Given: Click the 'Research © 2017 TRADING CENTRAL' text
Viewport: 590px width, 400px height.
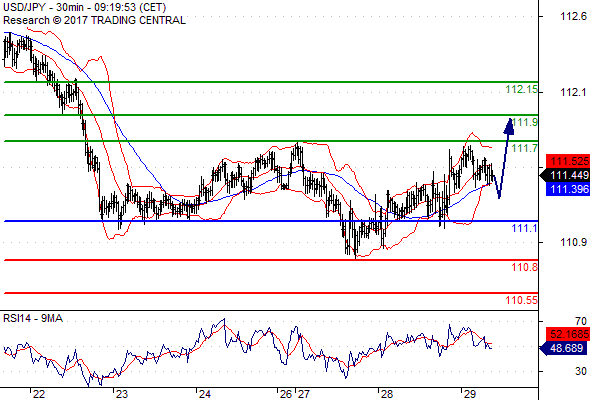Looking at the screenshot, I should click(94, 20).
